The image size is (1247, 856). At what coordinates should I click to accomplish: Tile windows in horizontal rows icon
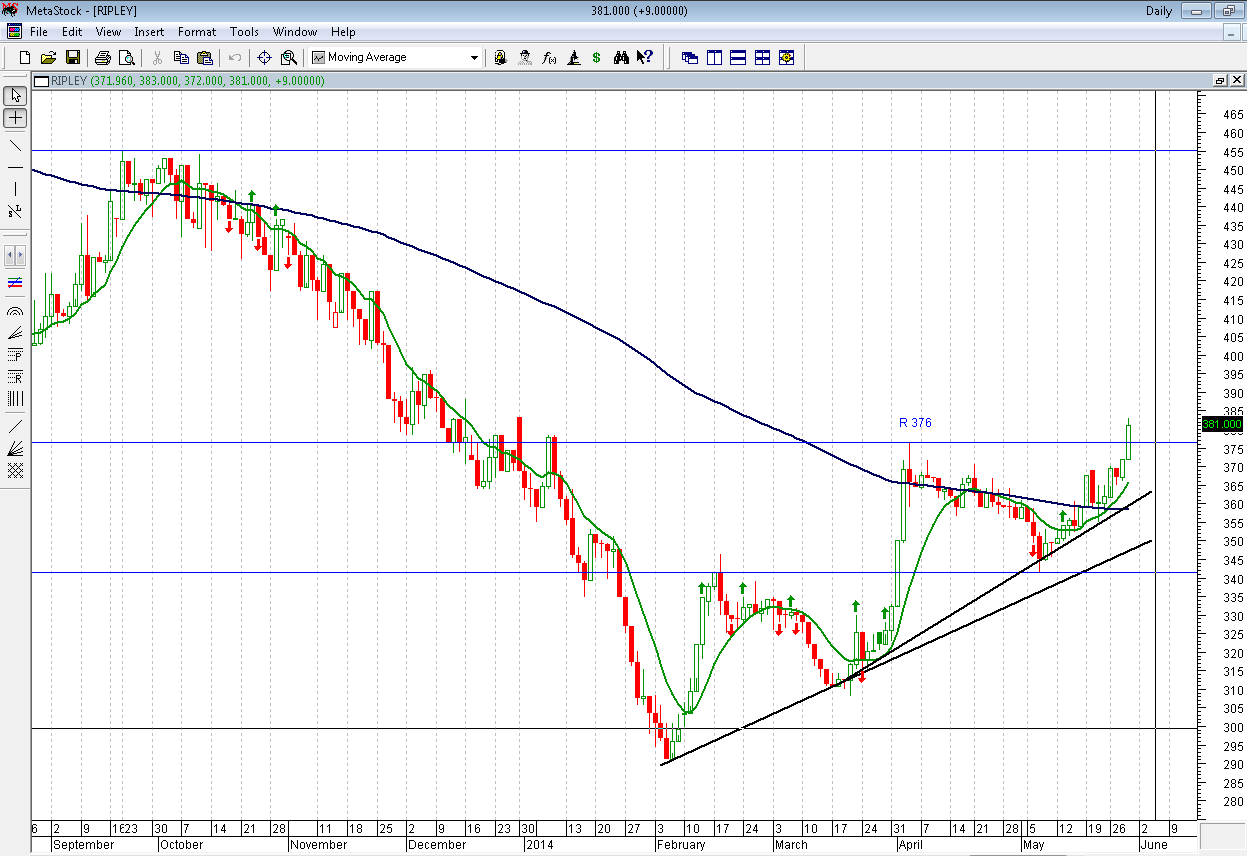click(738, 58)
